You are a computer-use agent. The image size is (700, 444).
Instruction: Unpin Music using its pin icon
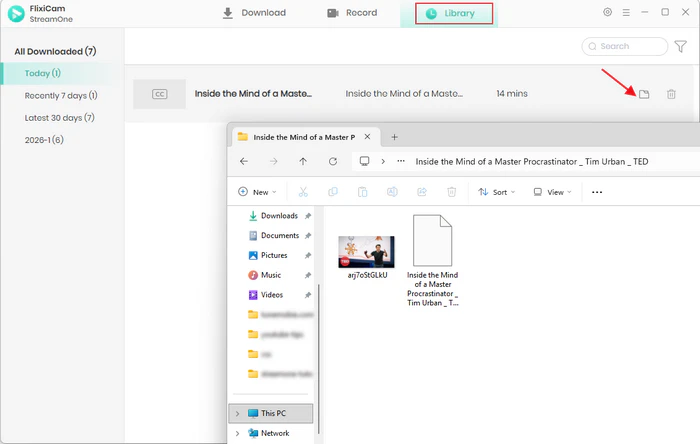point(308,275)
